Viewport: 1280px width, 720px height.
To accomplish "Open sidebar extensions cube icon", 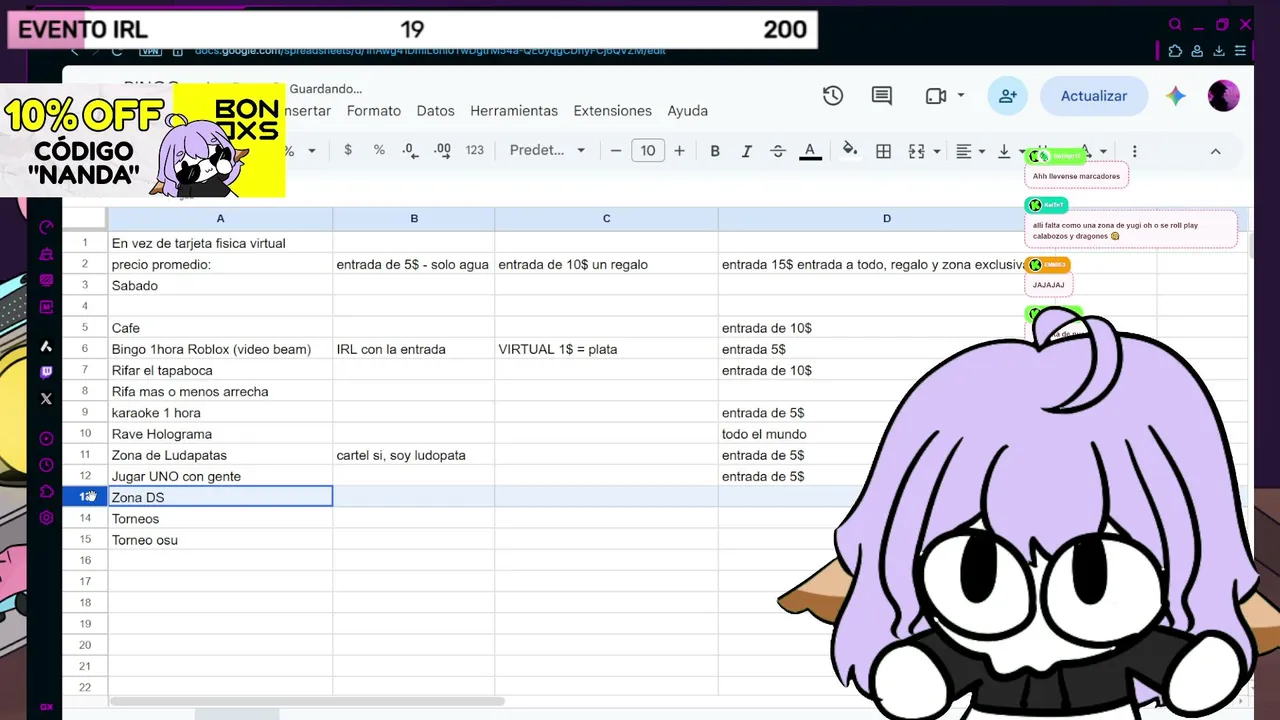I will point(46,491).
